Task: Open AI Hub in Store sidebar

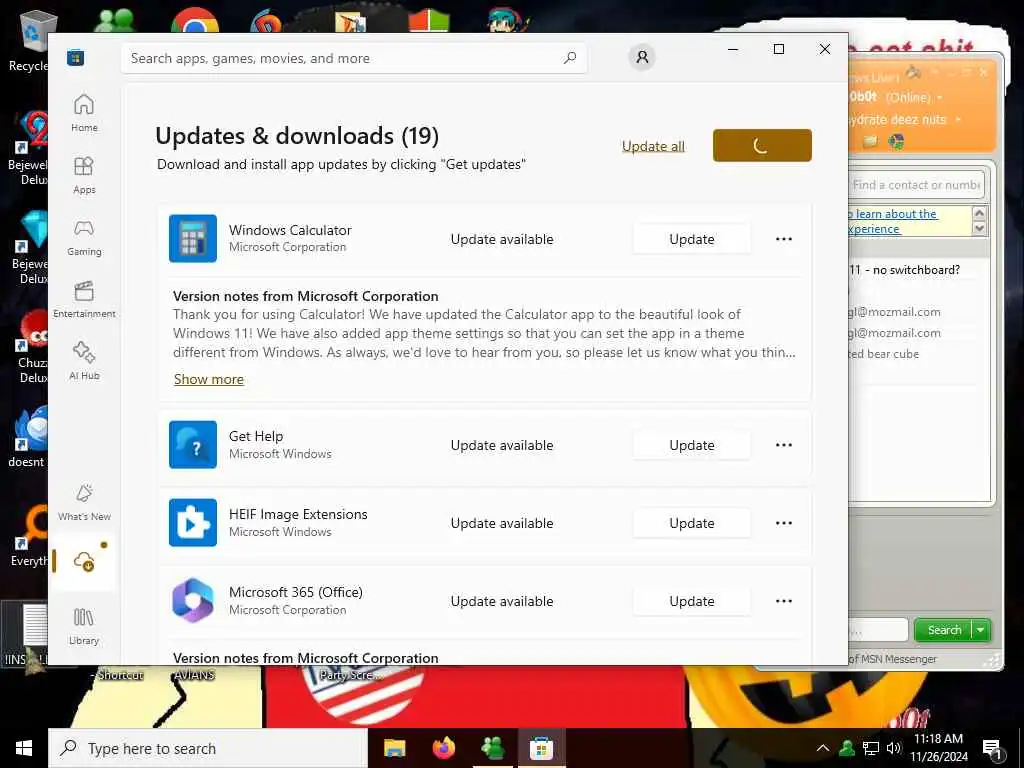Action: 84,361
